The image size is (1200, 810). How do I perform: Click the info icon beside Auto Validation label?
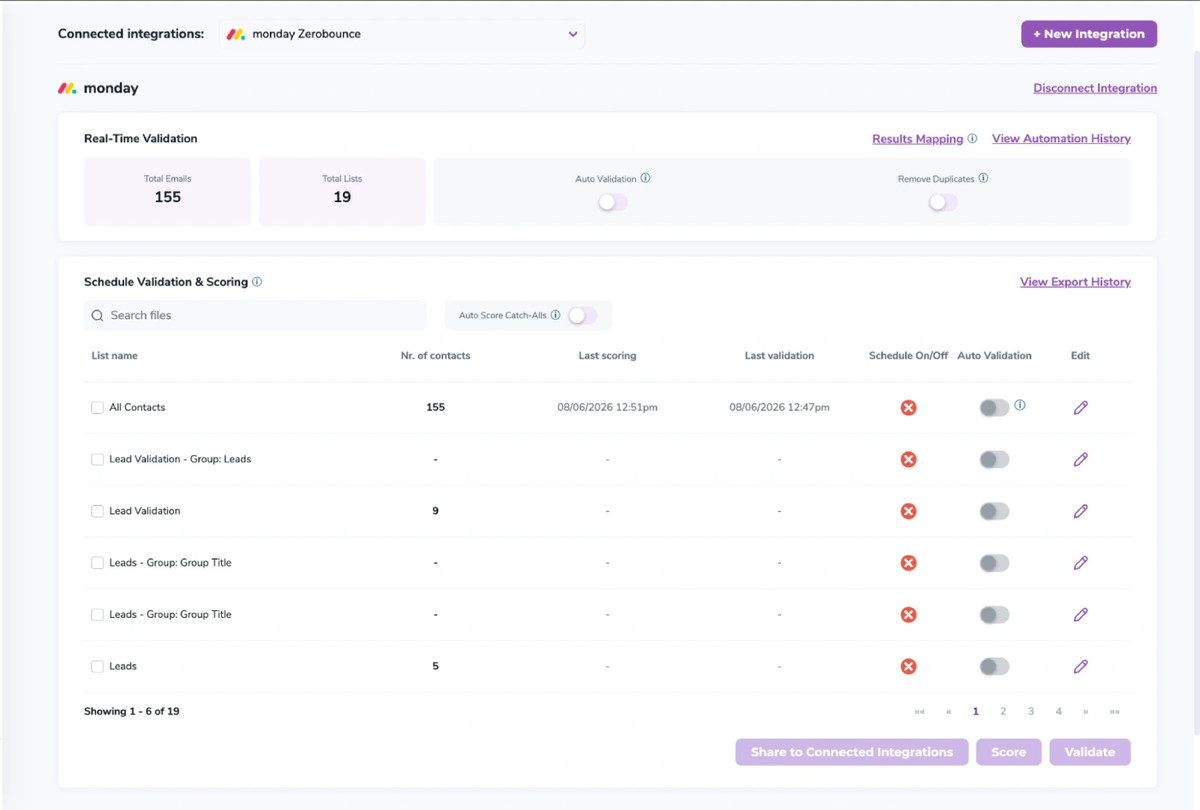coord(645,179)
